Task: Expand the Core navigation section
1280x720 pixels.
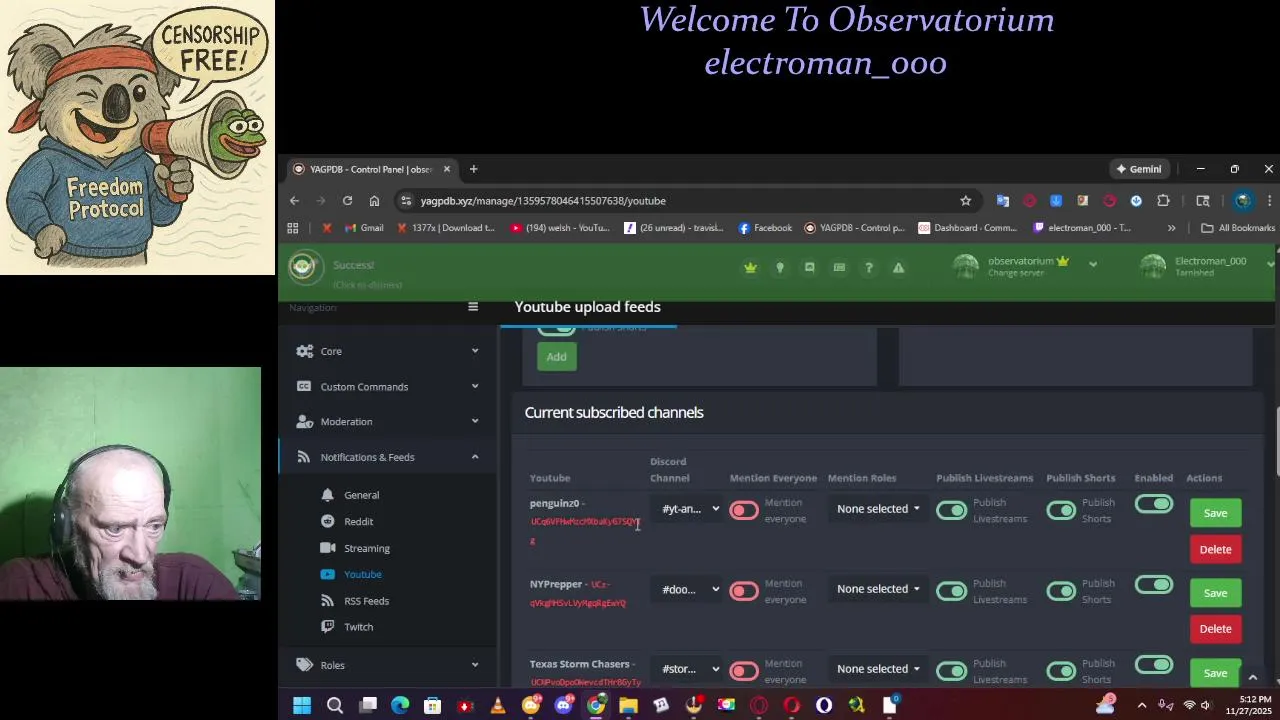Action: coord(387,351)
